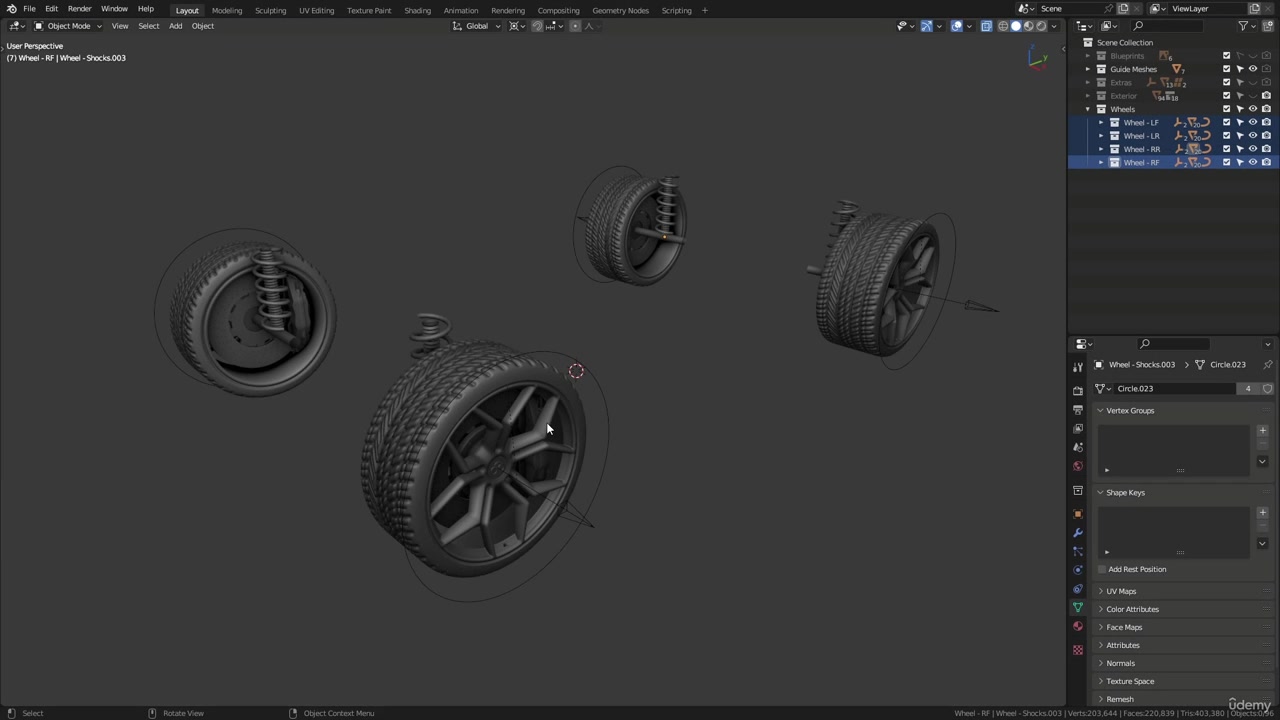Image resolution: width=1280 pixels, height=720 pixels.
Task: Open the Render menu
Action: (x=79, y=9)
